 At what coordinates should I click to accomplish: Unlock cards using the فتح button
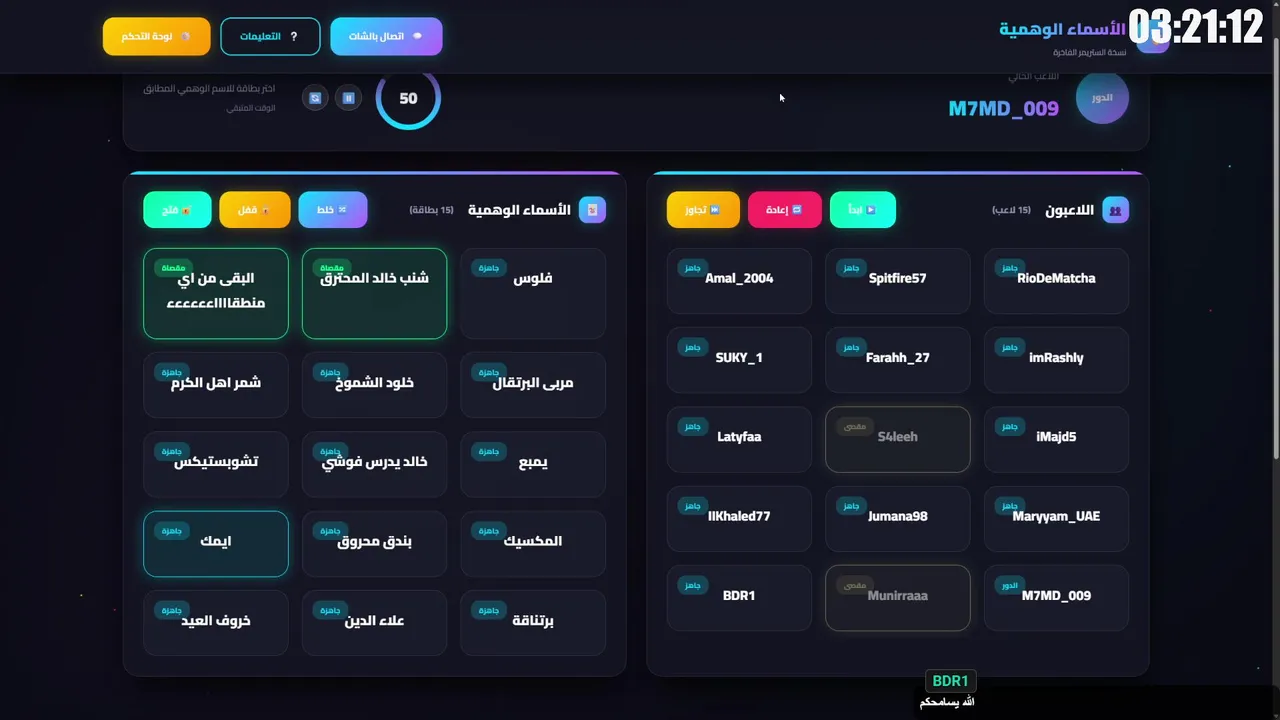(x=177, y=210)
